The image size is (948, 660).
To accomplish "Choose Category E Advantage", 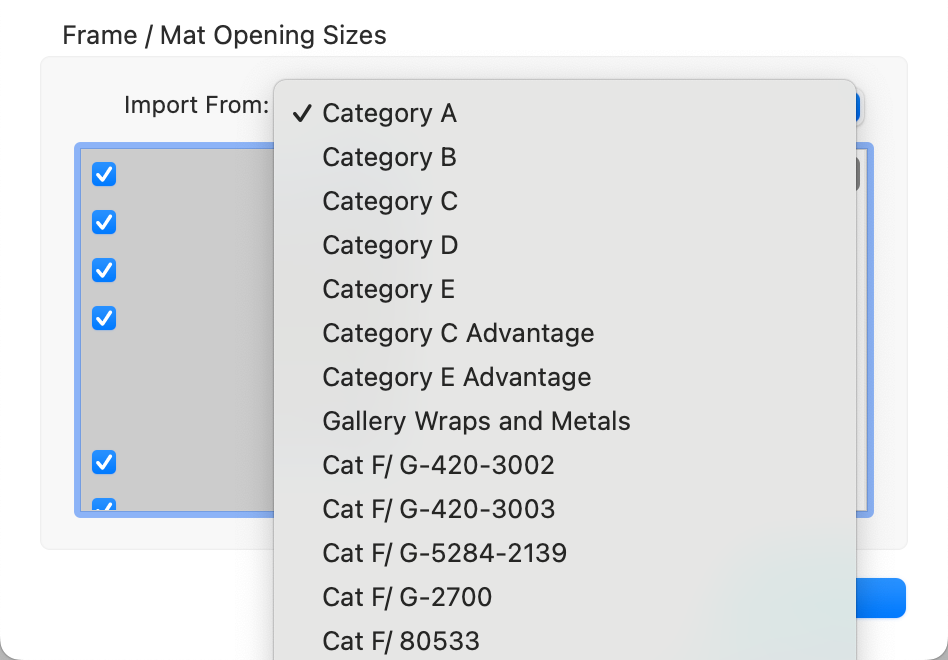I will pos(456,378).
